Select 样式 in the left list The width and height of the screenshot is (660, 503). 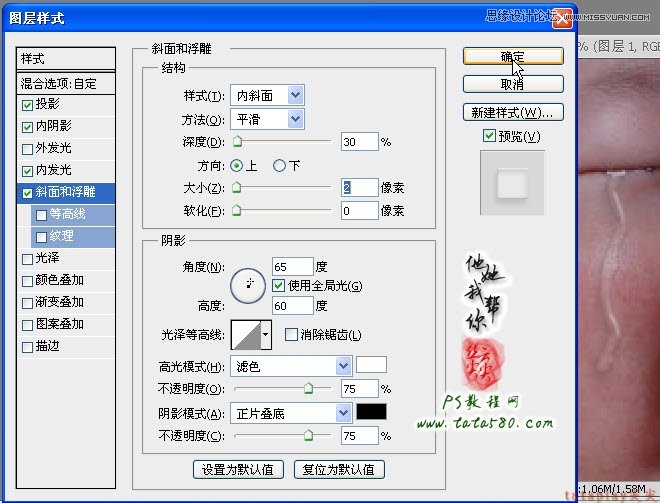pos(66,58)
